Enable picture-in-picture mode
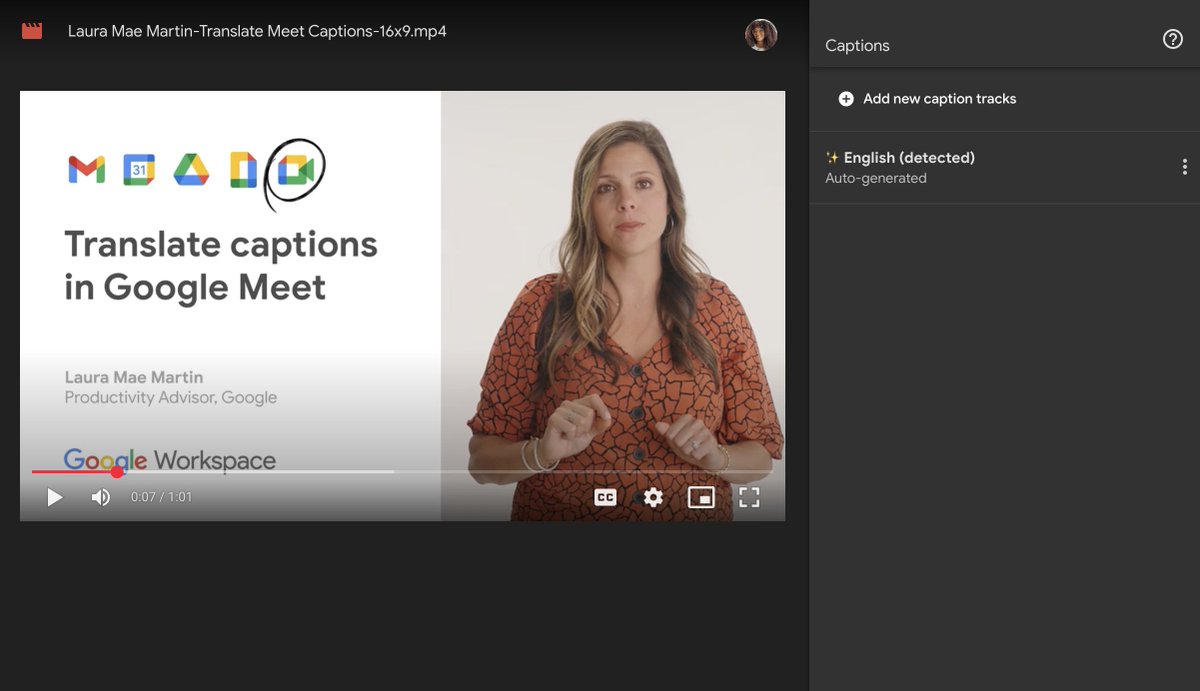 tap(701, 497)
